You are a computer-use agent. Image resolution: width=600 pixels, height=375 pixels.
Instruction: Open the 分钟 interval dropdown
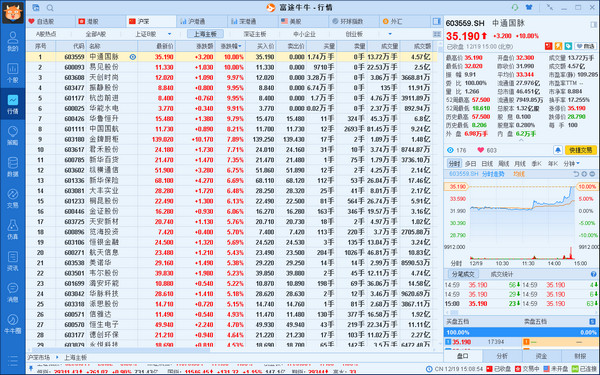coord(571,163)
